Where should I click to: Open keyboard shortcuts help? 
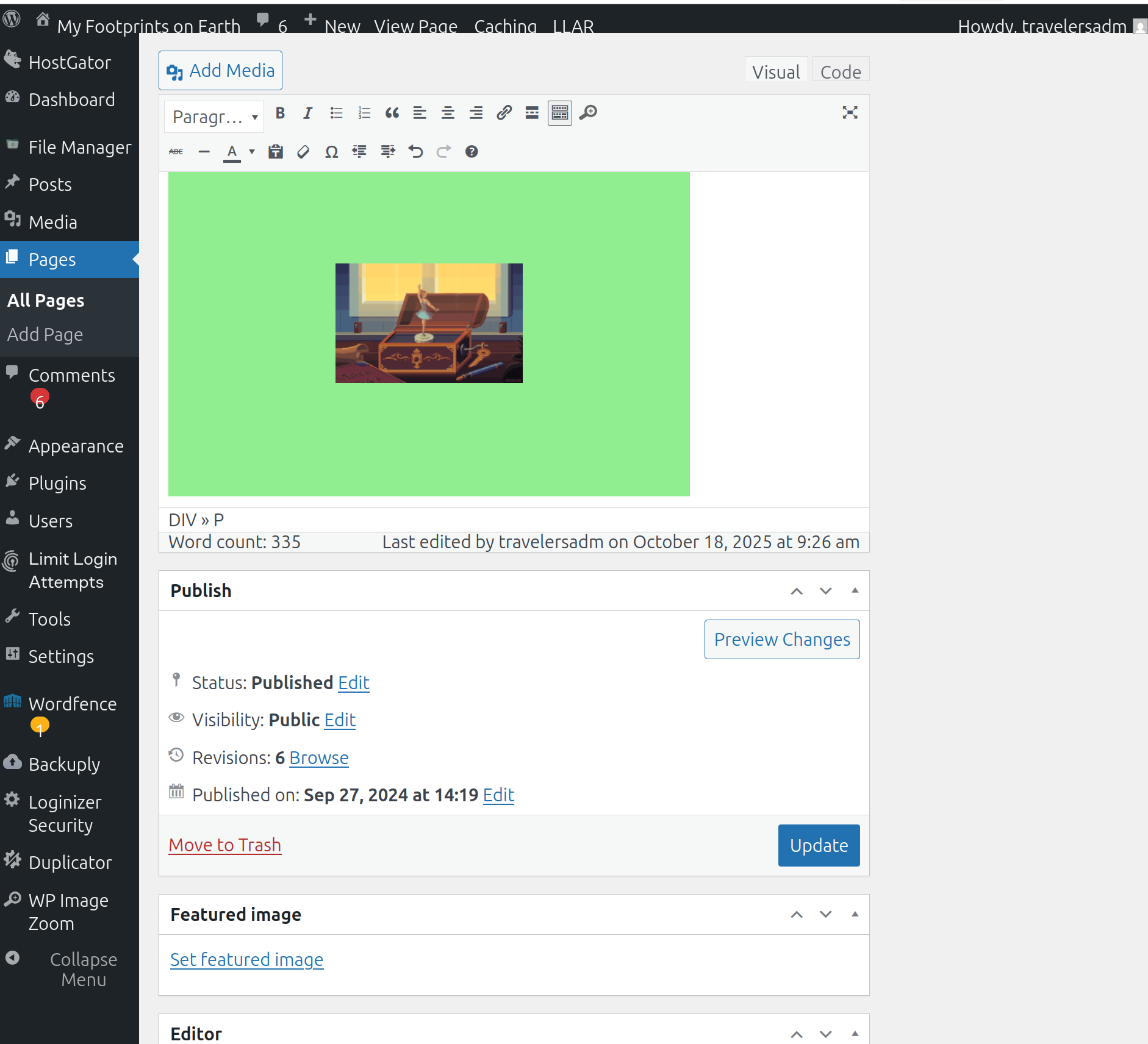tap(472, 152)
